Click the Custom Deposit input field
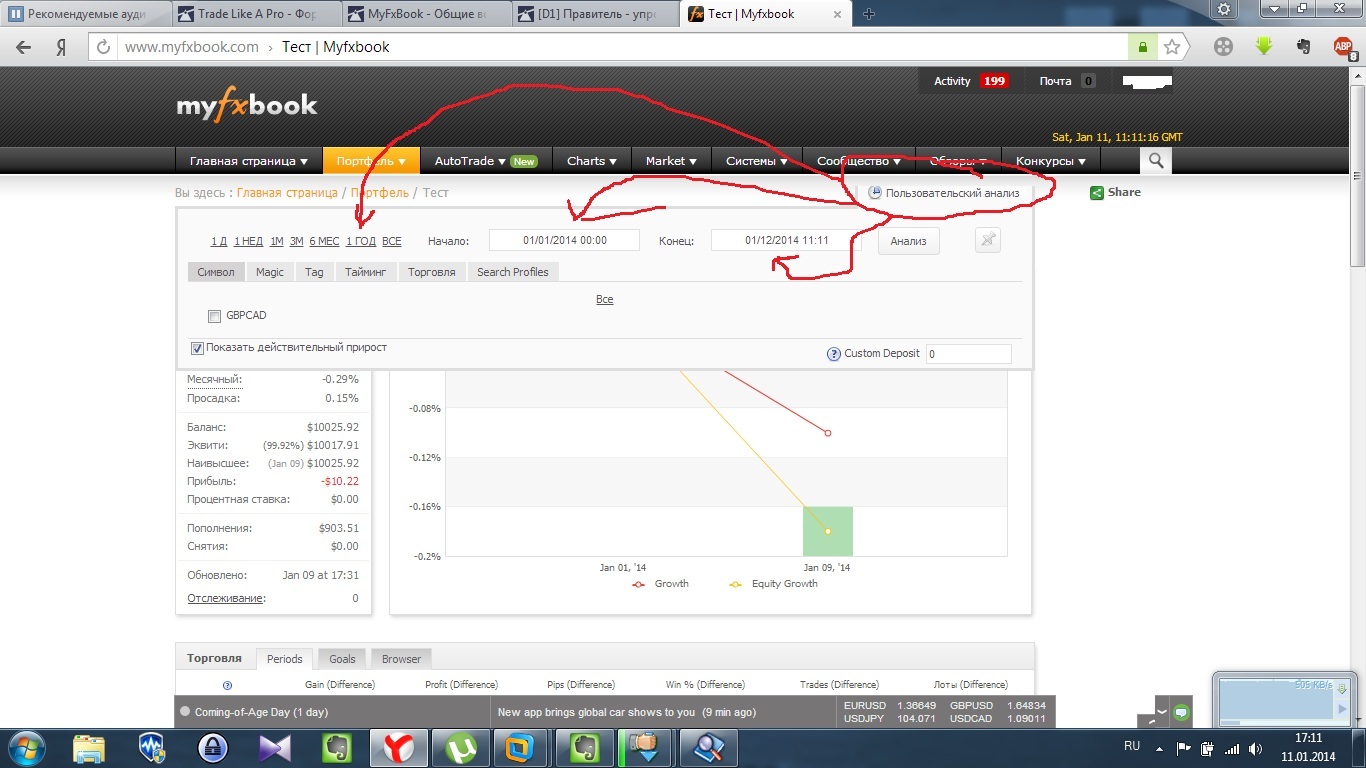Viewport: 1366px width, 768px height. point(968,354)
